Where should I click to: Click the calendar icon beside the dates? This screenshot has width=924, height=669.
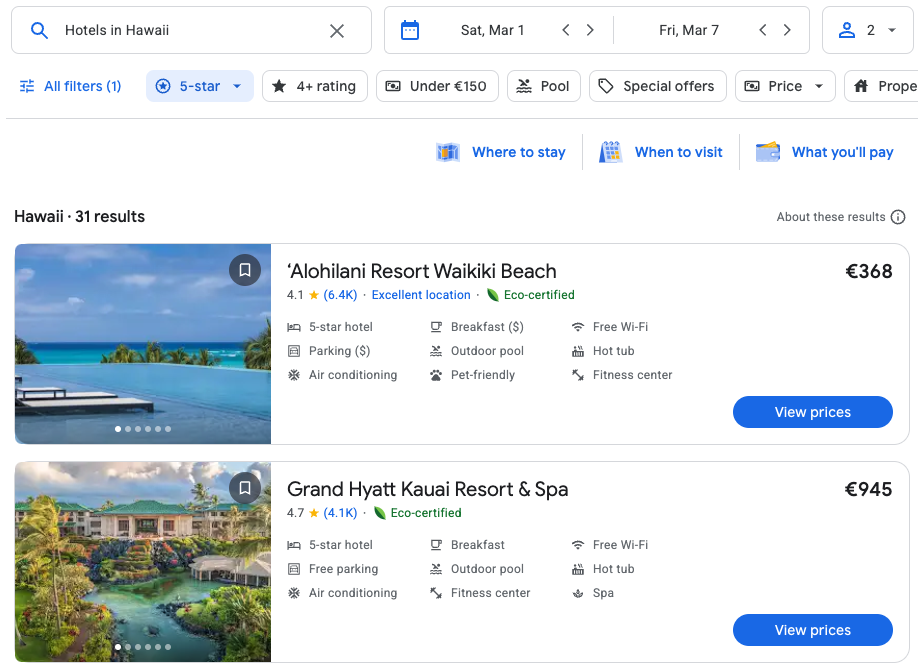[410, 30]
